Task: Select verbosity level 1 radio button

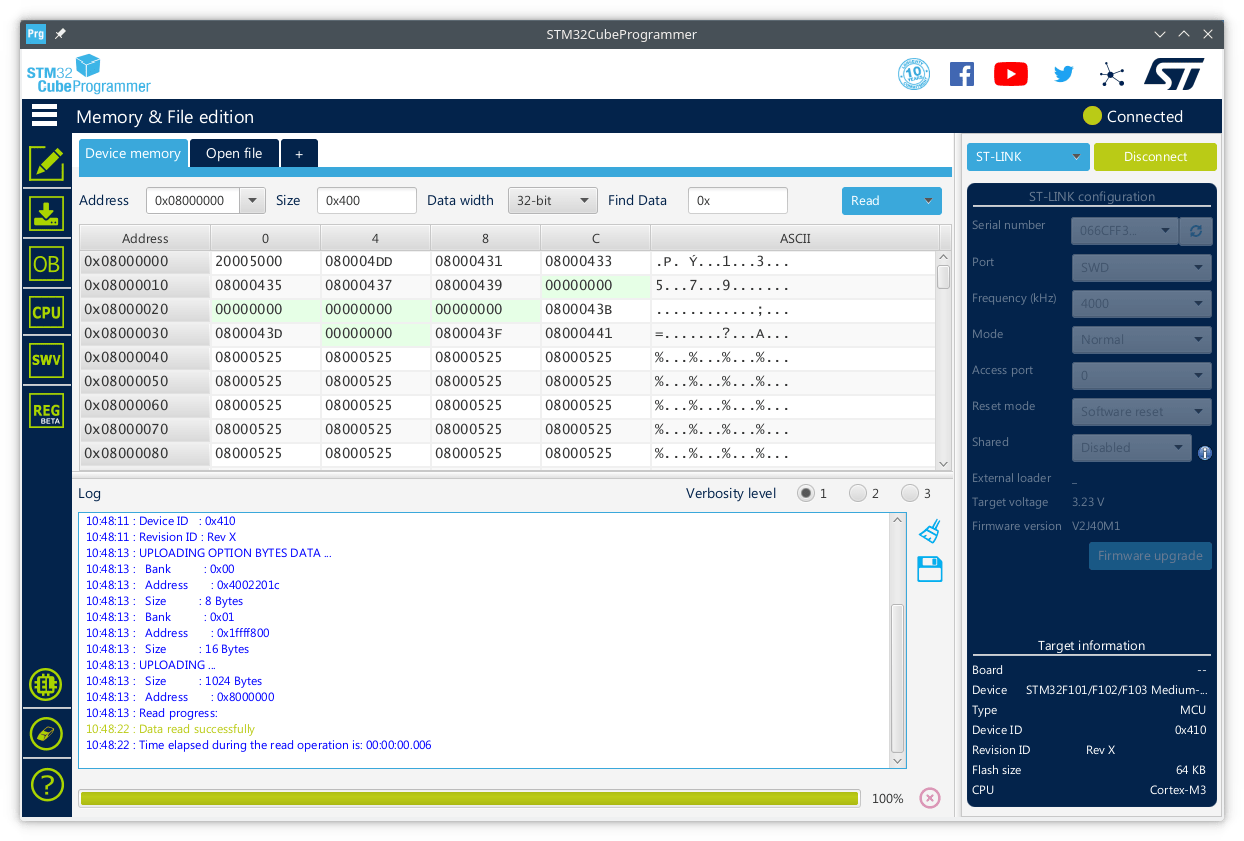Action: pyautogui.click(x=806, y=493)
